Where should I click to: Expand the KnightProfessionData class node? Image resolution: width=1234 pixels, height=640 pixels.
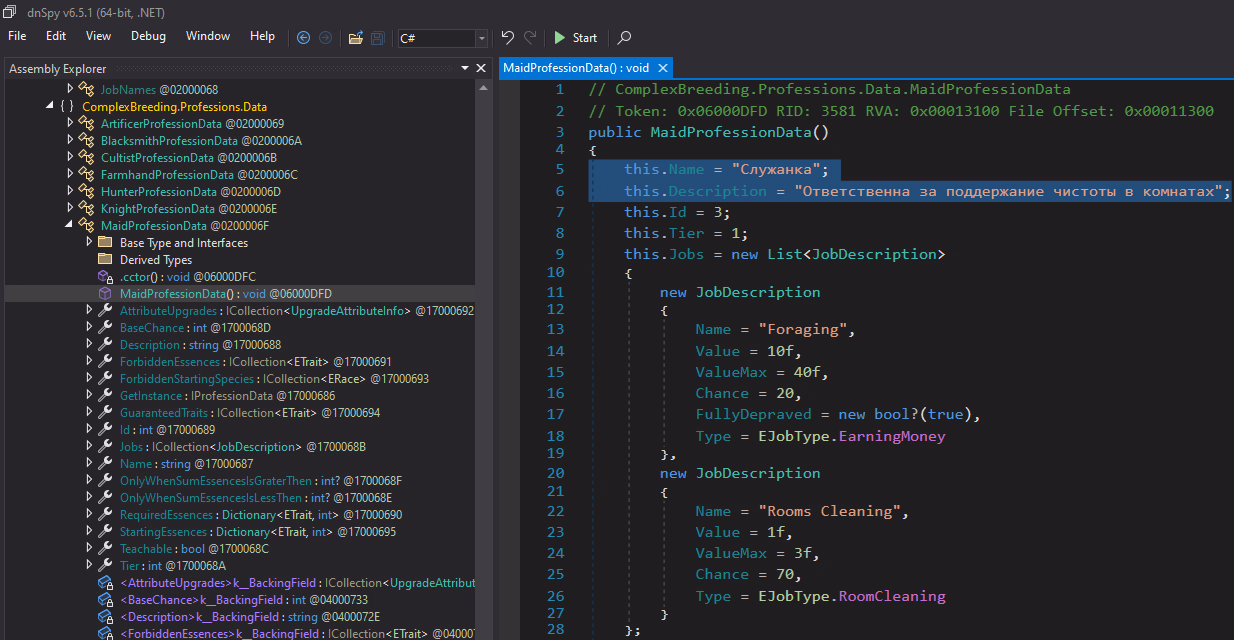(x=70, y=208)
